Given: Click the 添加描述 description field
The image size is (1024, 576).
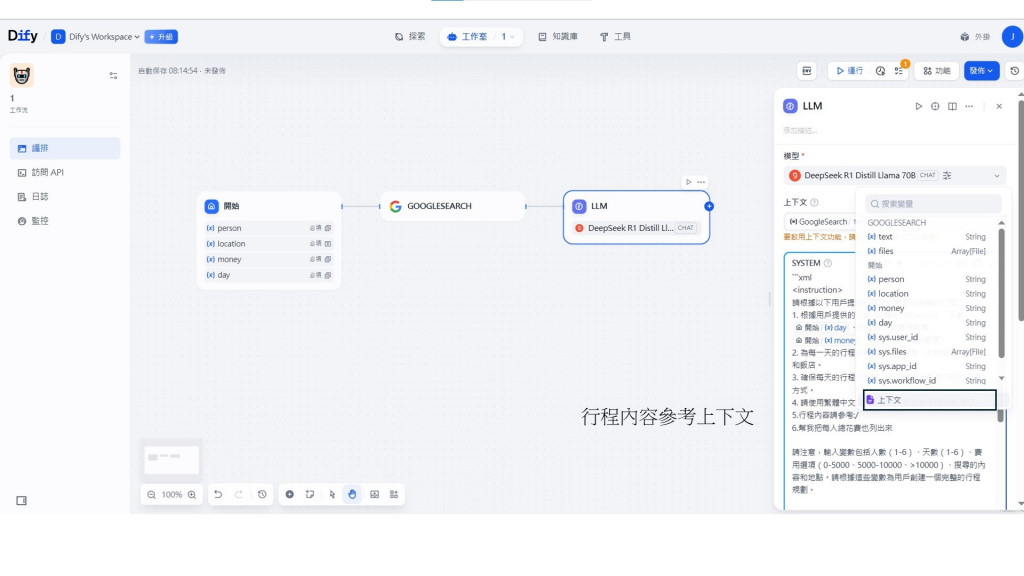Looking at the screenshot, I should point(800,131).
